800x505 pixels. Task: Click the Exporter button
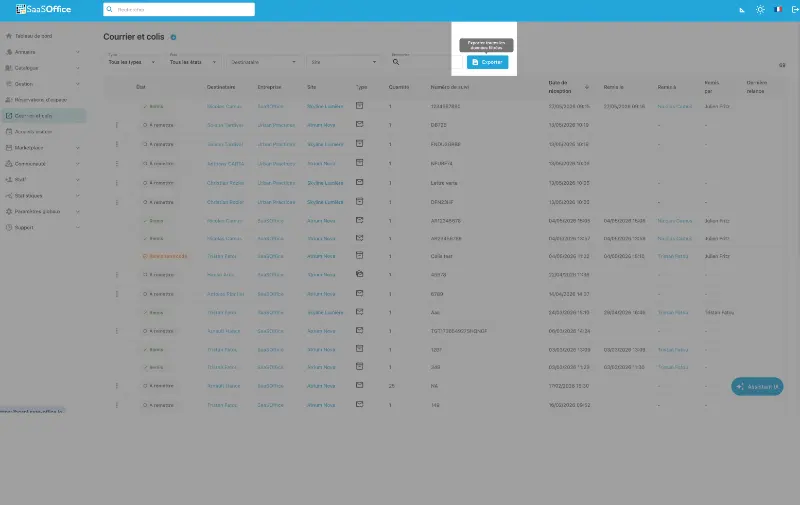tap(487, 62)
